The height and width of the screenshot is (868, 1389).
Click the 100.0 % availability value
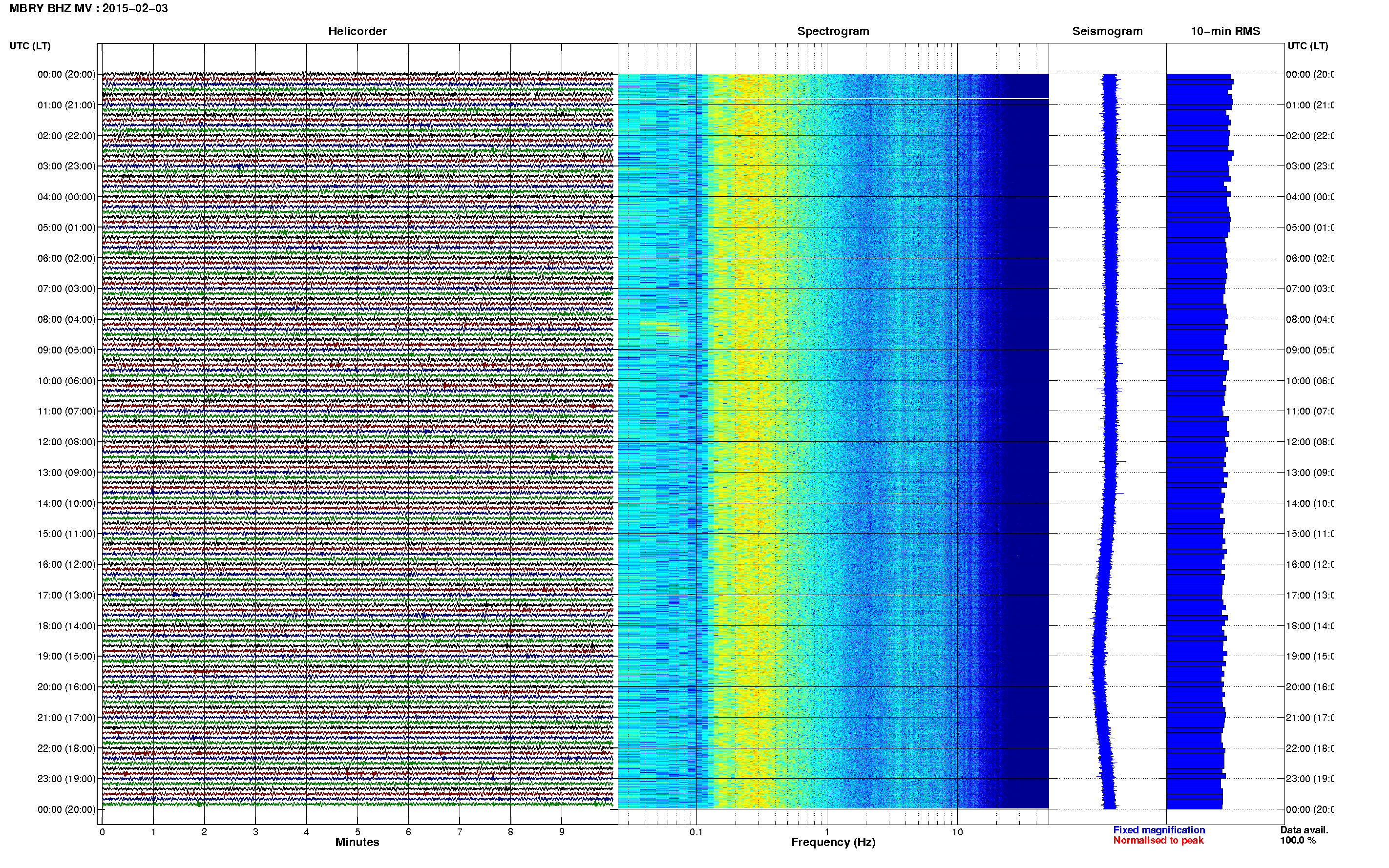click(x=1298, y=841)
